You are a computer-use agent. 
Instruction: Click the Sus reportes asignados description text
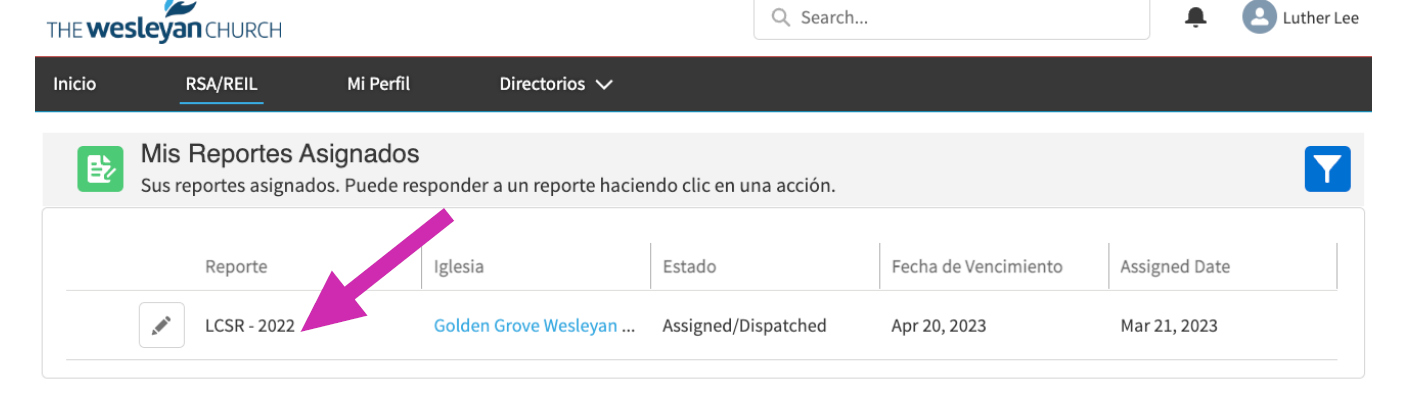point(487,186)
